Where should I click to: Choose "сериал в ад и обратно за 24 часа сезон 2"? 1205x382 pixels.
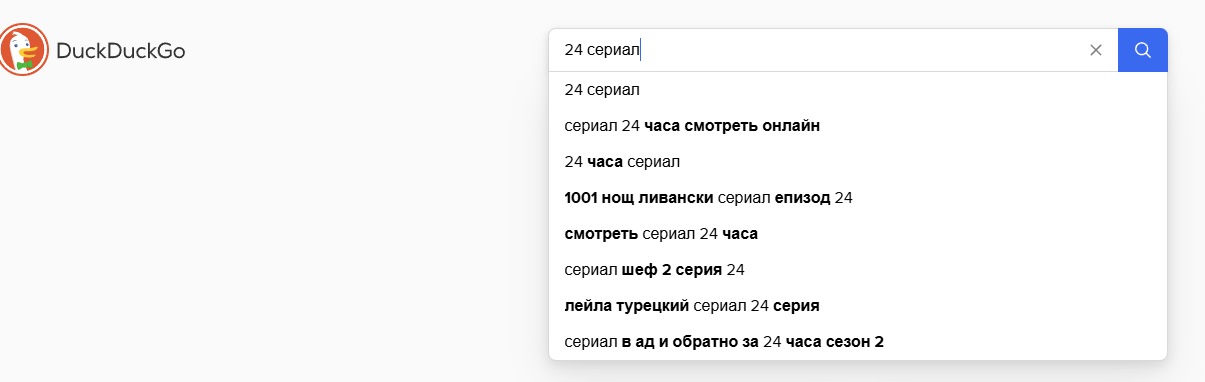[858, 342]
